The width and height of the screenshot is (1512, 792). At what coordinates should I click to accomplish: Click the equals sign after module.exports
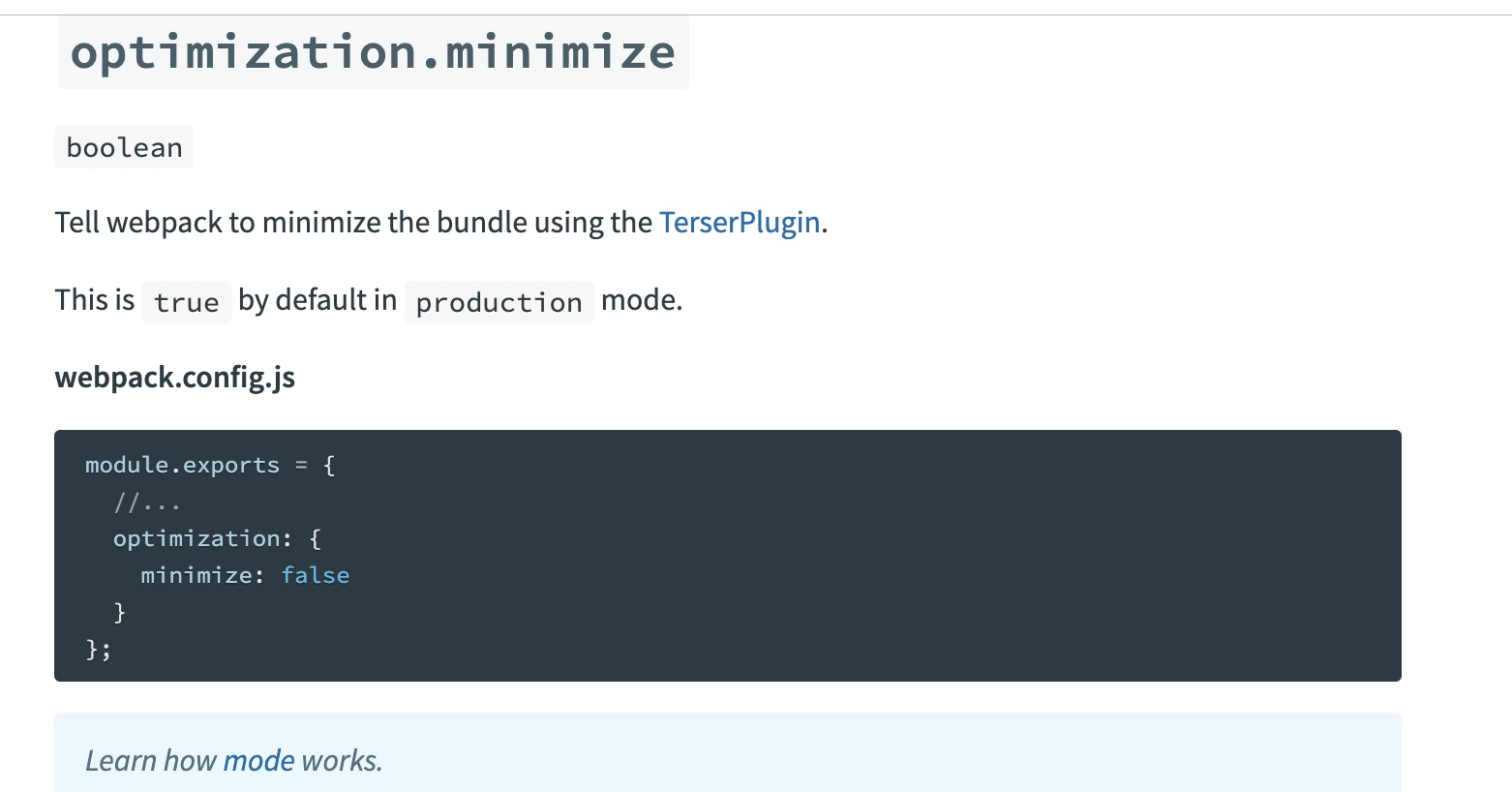click(301, 466)
